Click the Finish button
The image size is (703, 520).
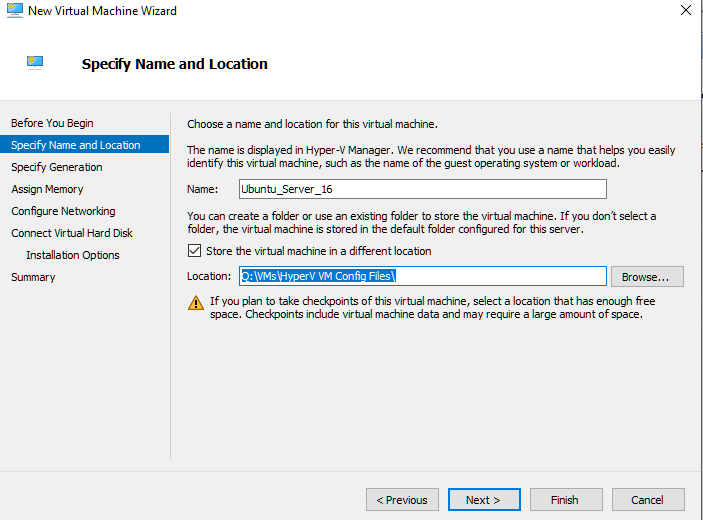coord(566,499)
